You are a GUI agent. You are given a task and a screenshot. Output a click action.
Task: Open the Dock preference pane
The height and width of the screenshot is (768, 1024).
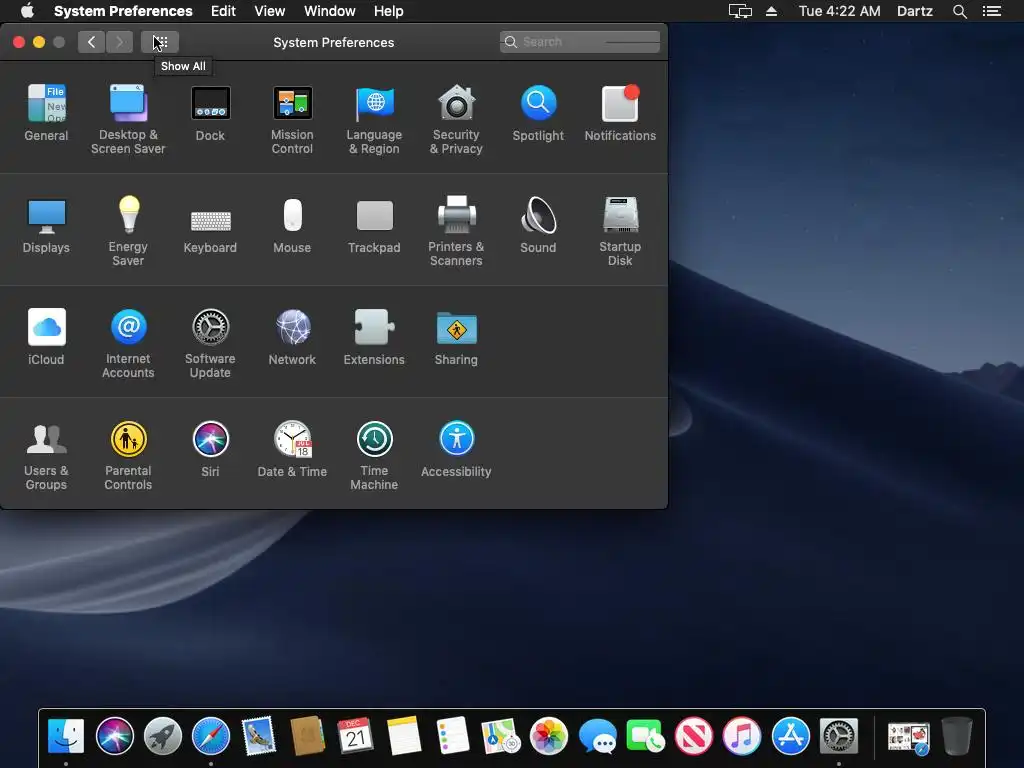tap(210, 112)
